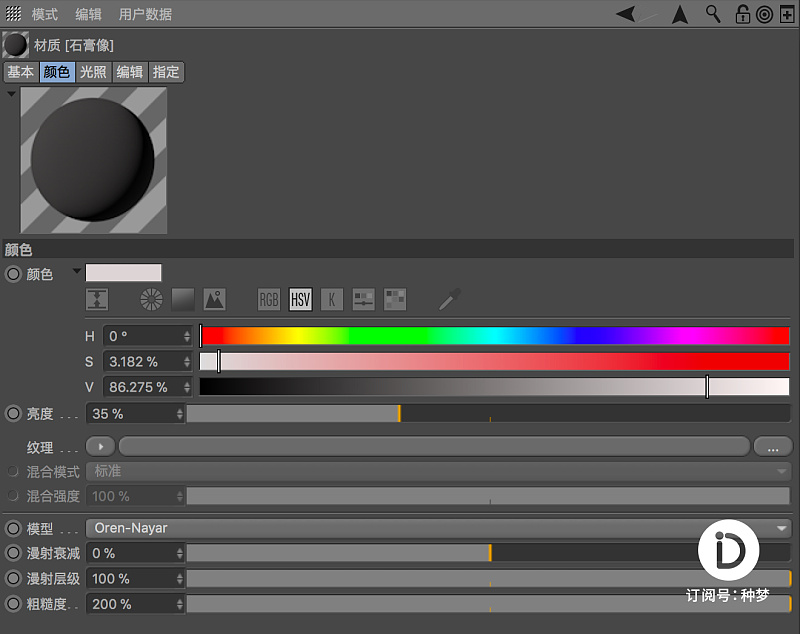Screen dimensions: 800x634
Task: Switch color mode to RGB
Action: [268, 299]
